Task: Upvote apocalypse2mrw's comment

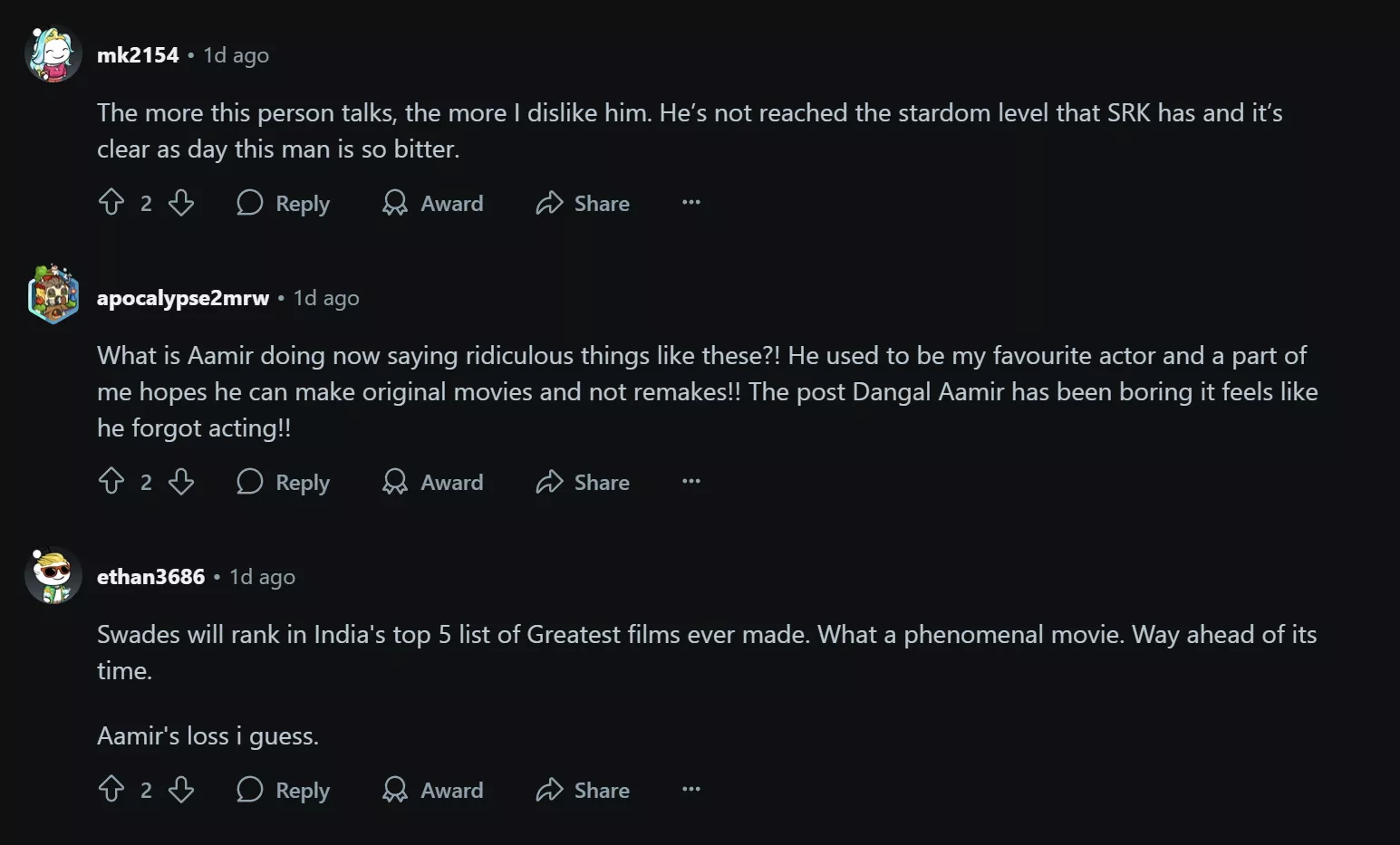Action: coord(111,481)
